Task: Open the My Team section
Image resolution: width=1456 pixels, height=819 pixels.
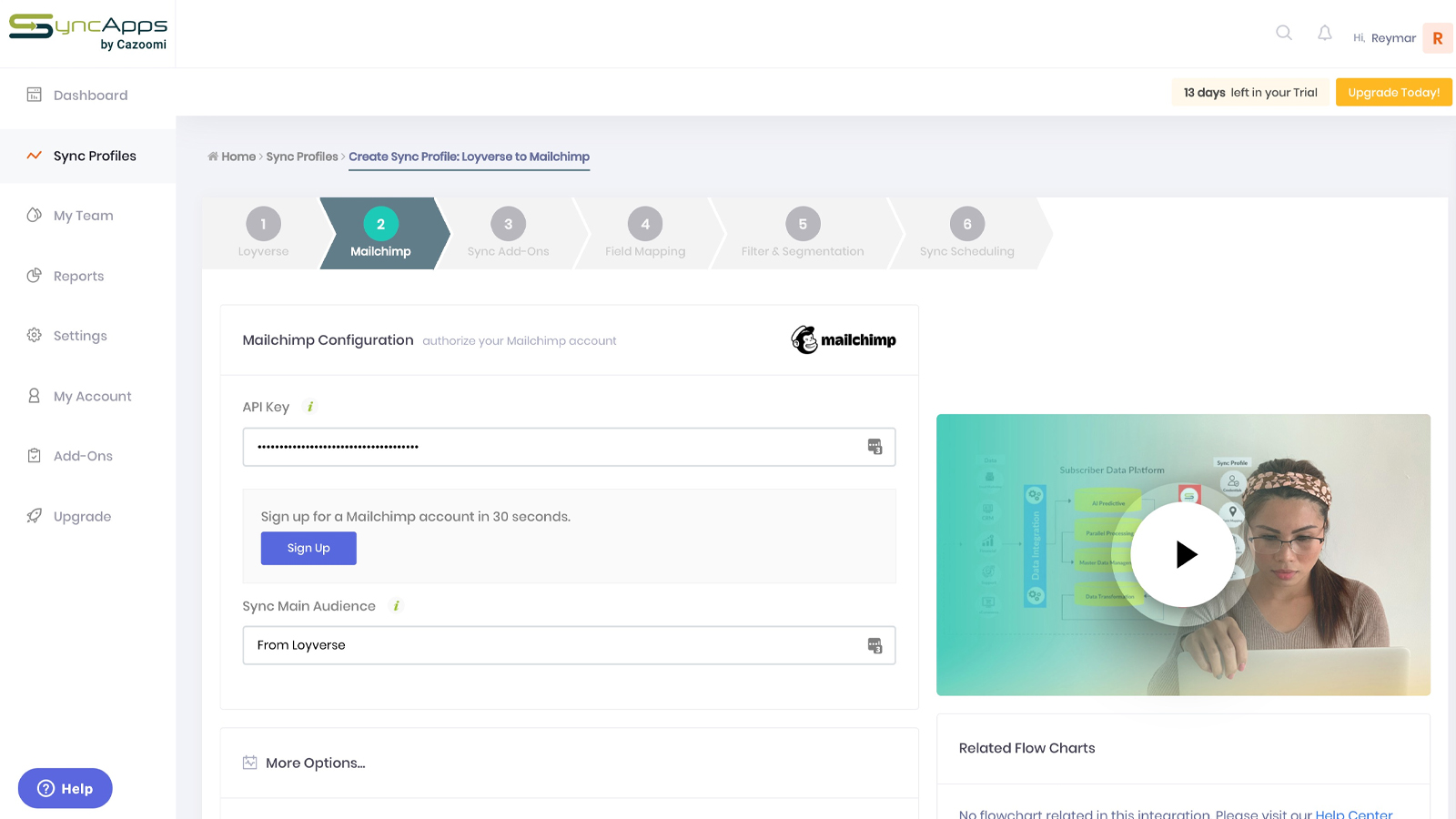Action: (83, 215)
